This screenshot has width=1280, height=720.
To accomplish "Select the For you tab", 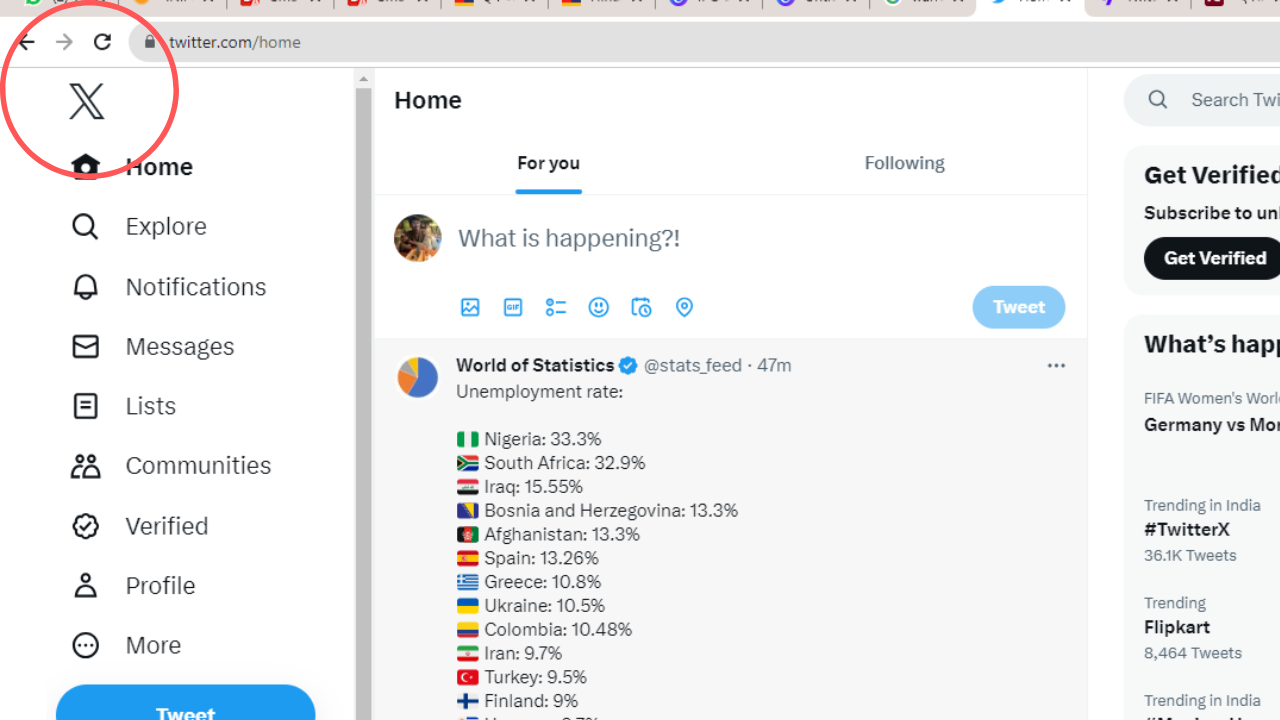I will 548,163.
